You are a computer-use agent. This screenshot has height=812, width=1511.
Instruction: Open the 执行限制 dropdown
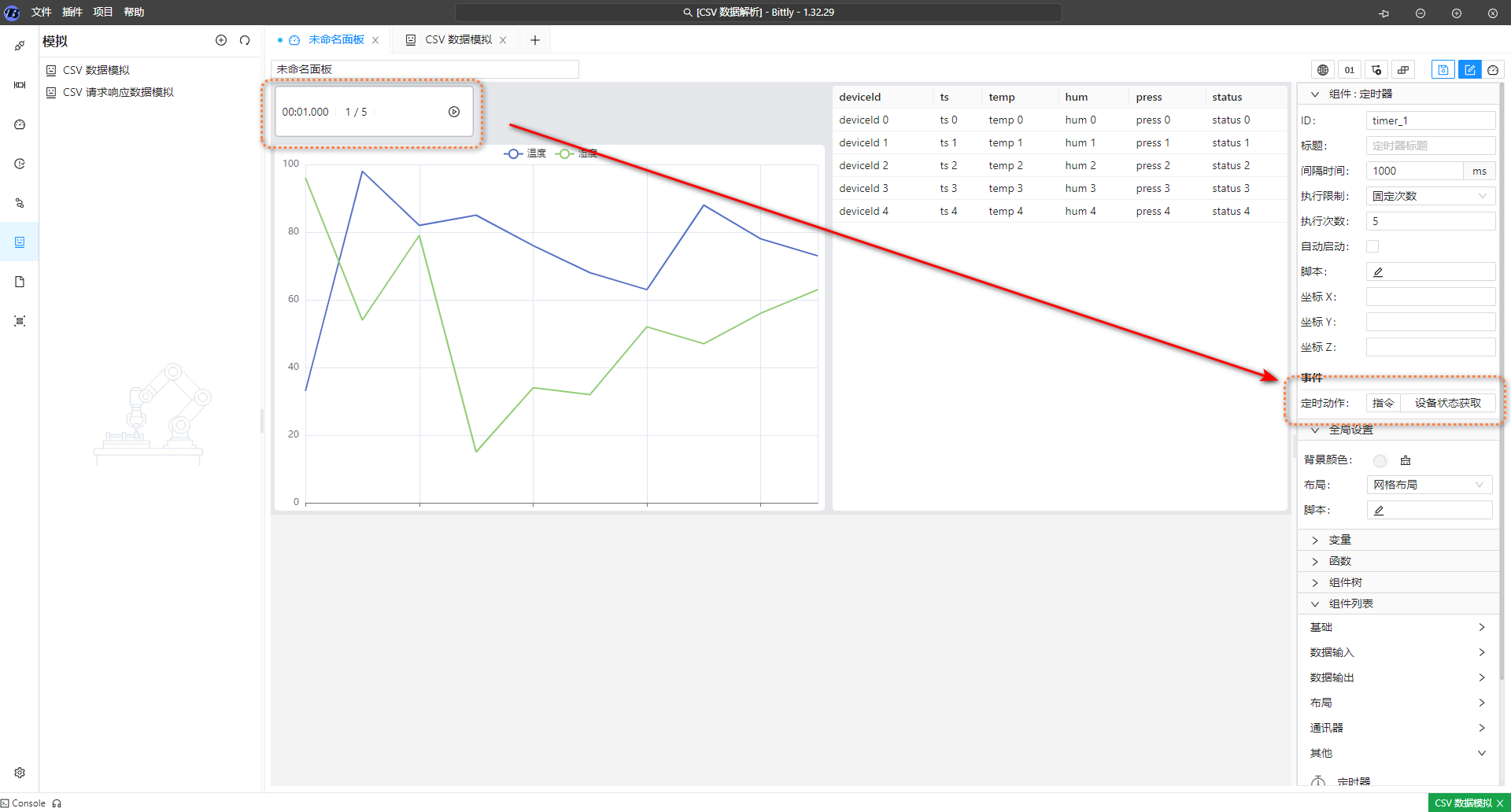click(1430, 196)
